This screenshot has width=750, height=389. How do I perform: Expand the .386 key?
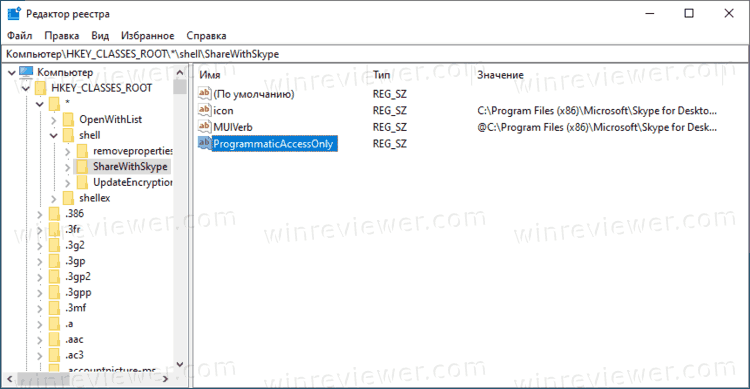40,214
